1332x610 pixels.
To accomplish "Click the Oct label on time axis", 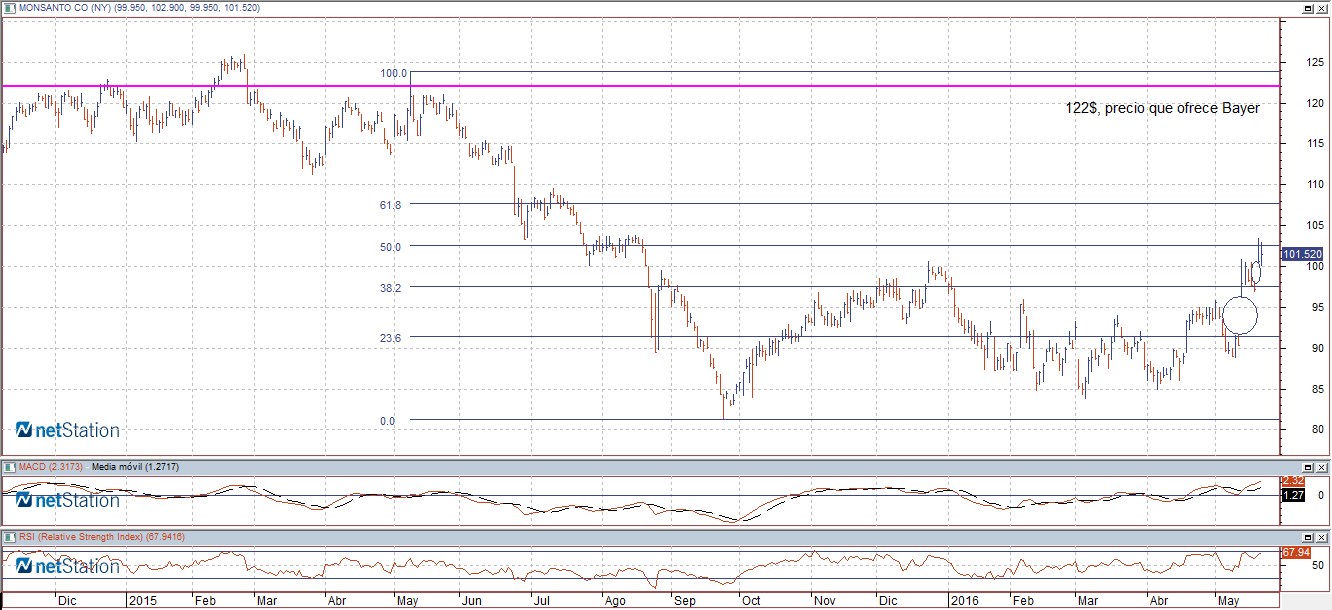I will [750, 601].
